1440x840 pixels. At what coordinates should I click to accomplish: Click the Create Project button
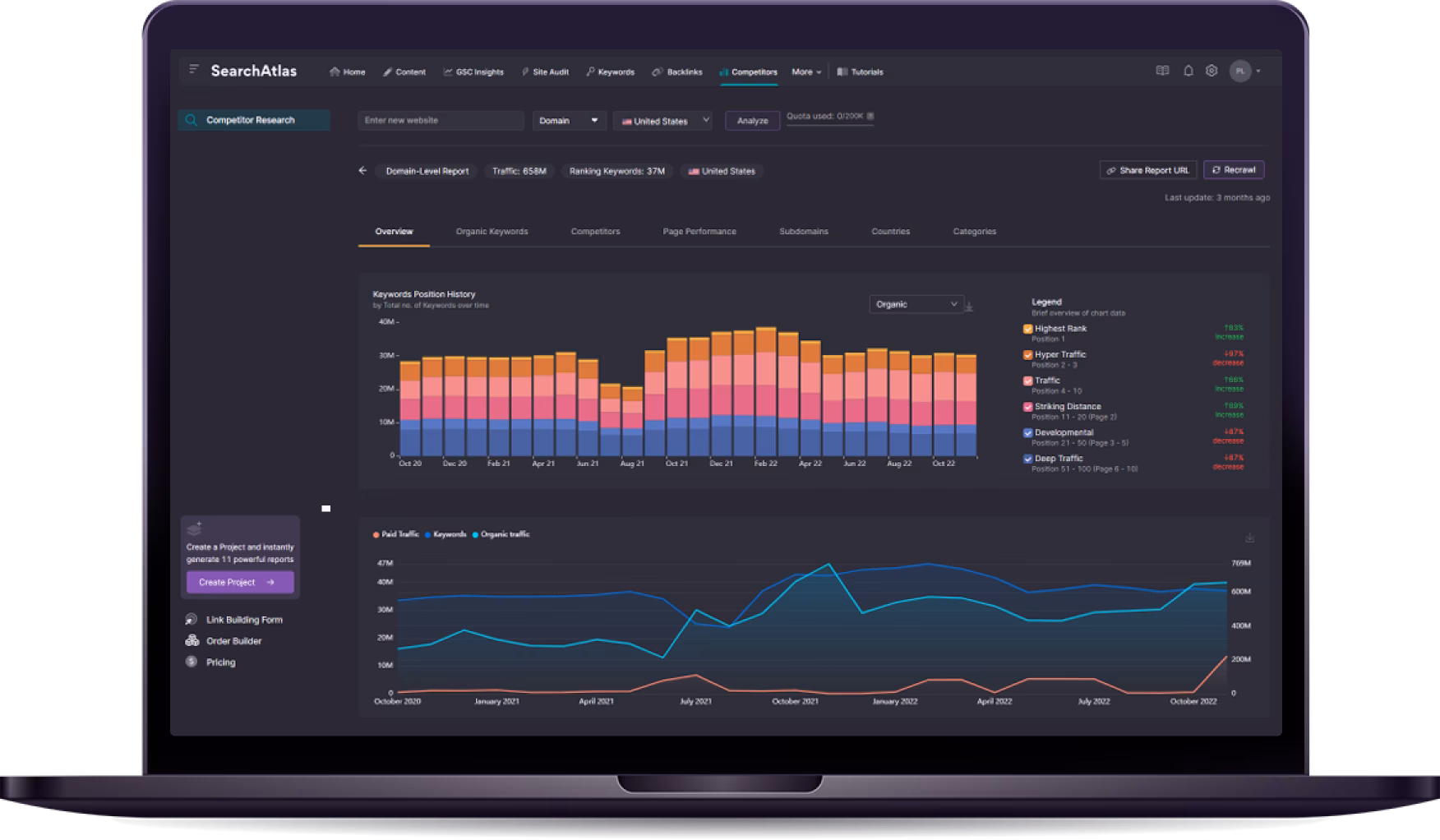[239, 582]
